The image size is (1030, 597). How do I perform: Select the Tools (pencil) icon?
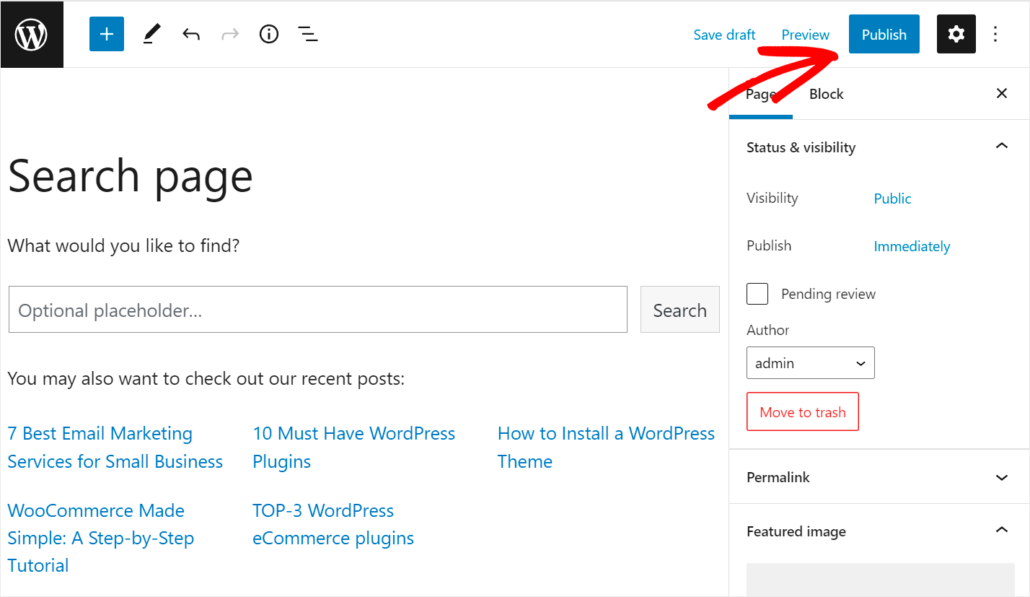151,33
